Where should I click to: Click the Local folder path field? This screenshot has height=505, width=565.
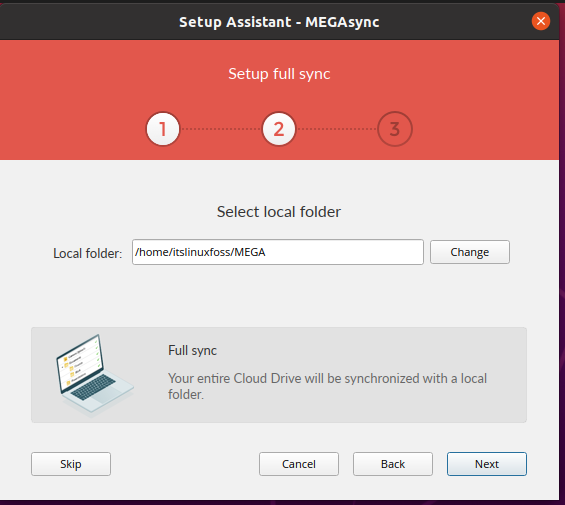click(278, 252)
